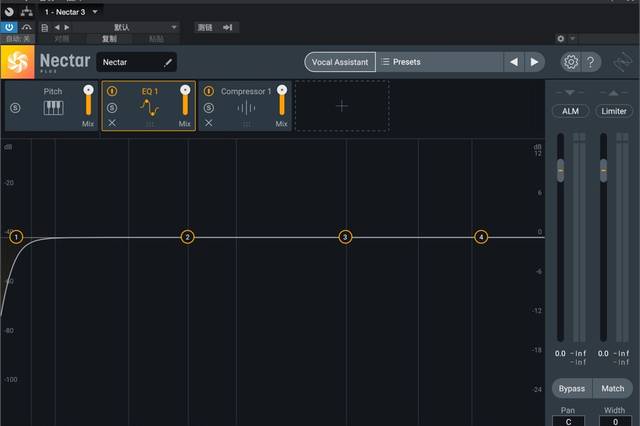The image size is (640, 426).
Task: Solo the Pitch module
Action: tap(15, 108)
